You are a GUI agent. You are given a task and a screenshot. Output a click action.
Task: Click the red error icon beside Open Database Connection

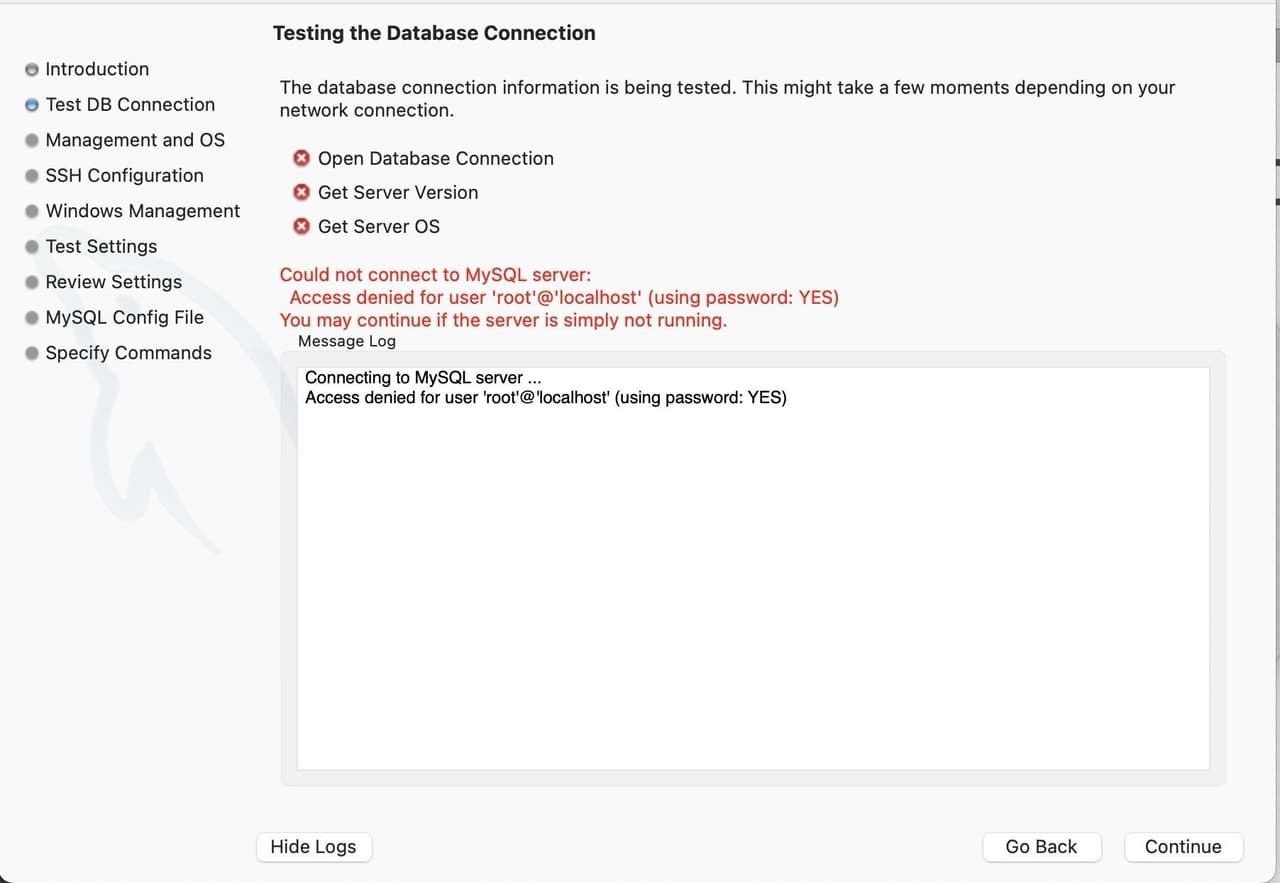pos(301,158)
